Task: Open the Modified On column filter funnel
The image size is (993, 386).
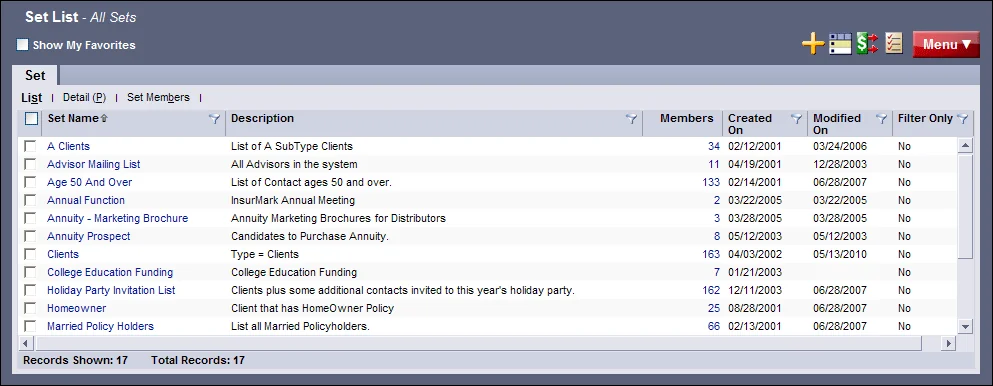Action: click(881, 118)
